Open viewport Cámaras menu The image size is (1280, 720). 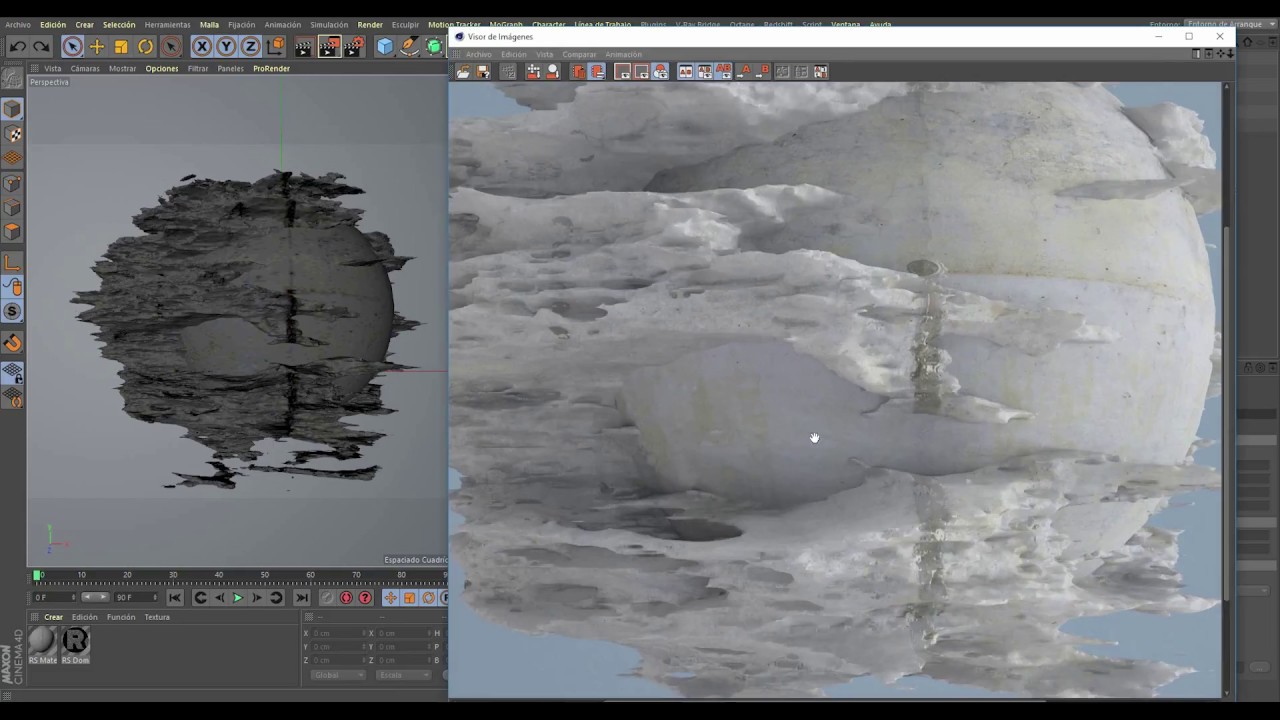tap(85, 68)
